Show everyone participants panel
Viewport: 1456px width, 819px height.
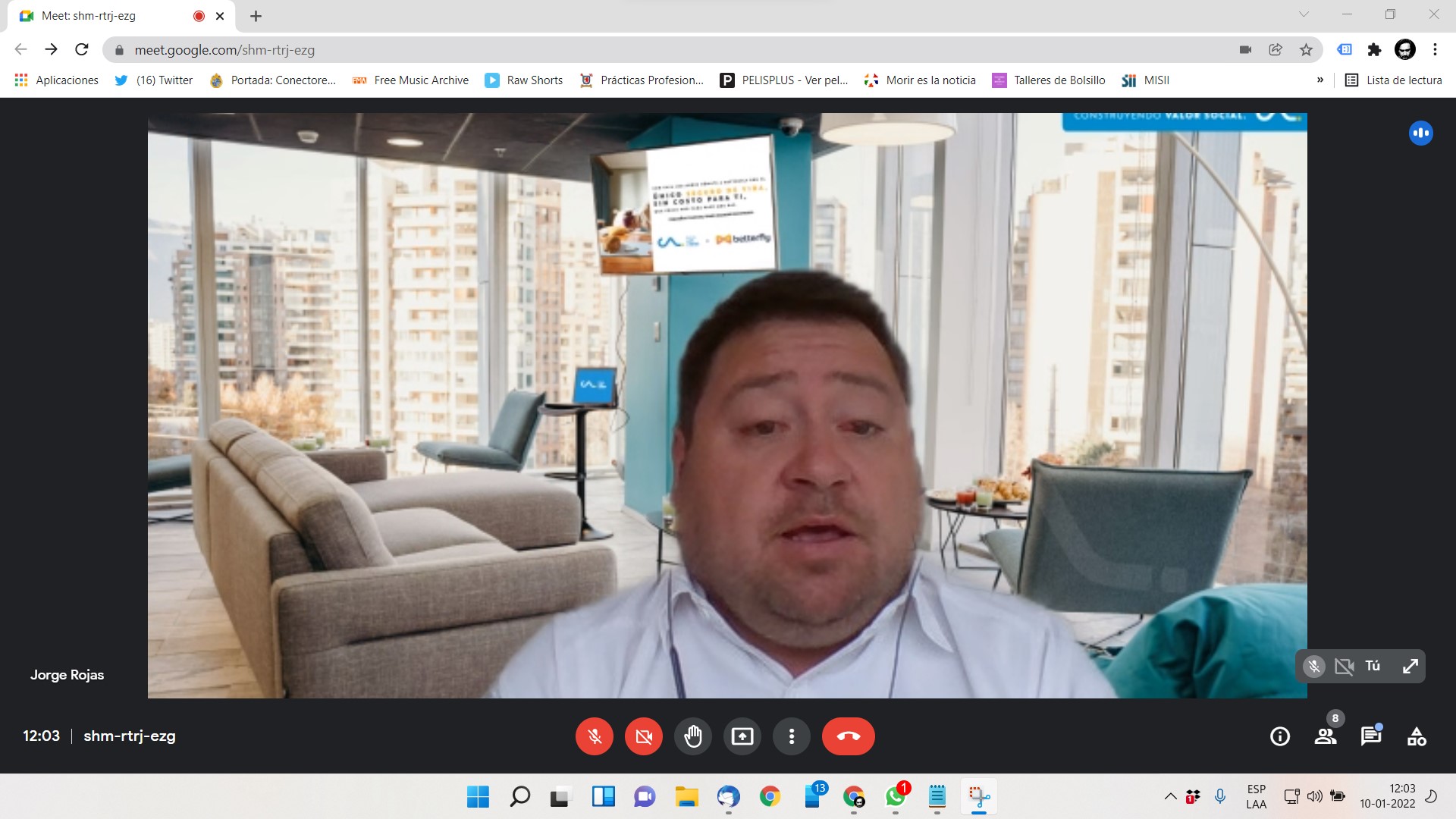click(1326, 736)
